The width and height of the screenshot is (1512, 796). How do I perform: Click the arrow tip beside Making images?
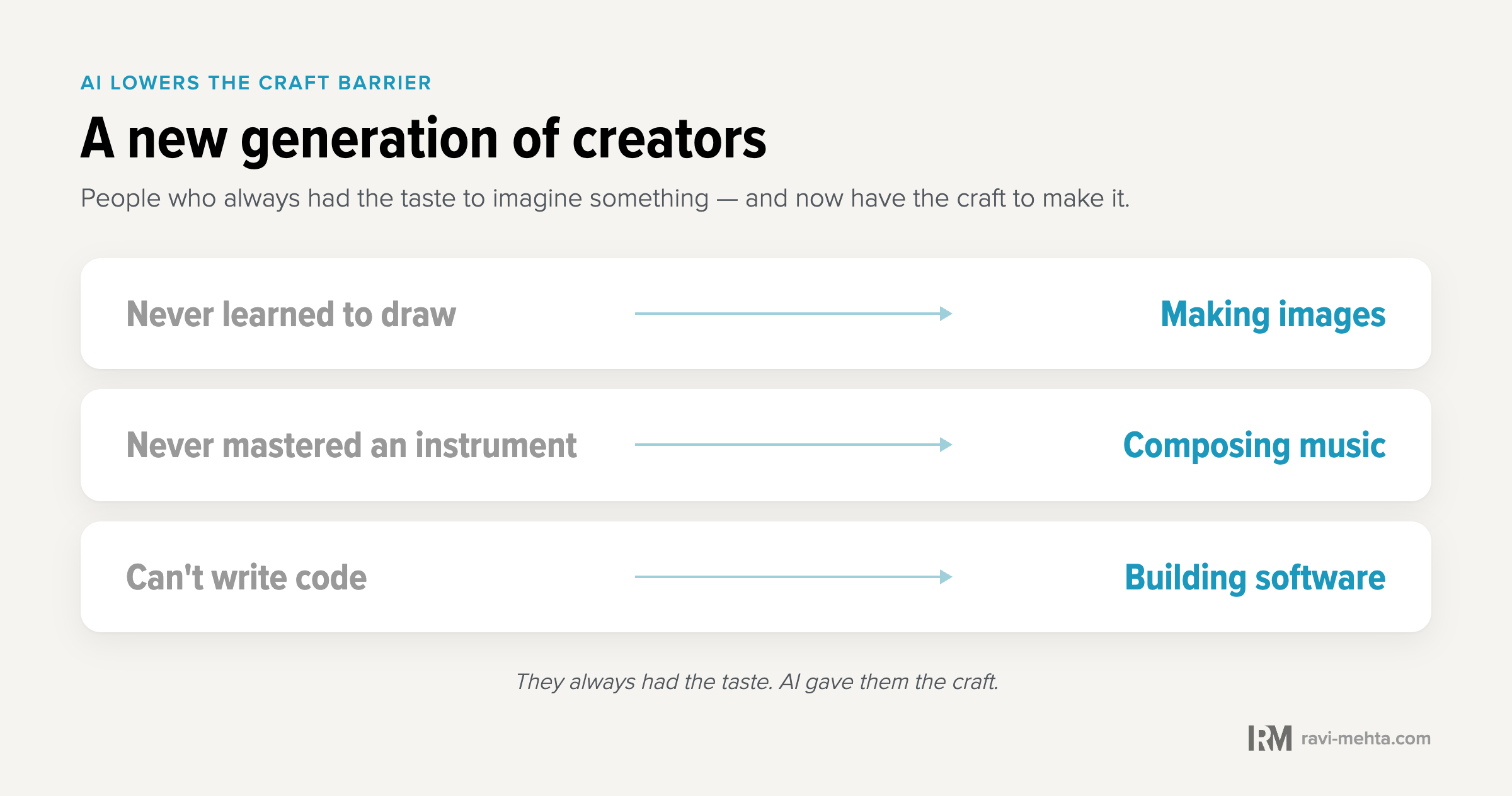click(x=946, y=314)
